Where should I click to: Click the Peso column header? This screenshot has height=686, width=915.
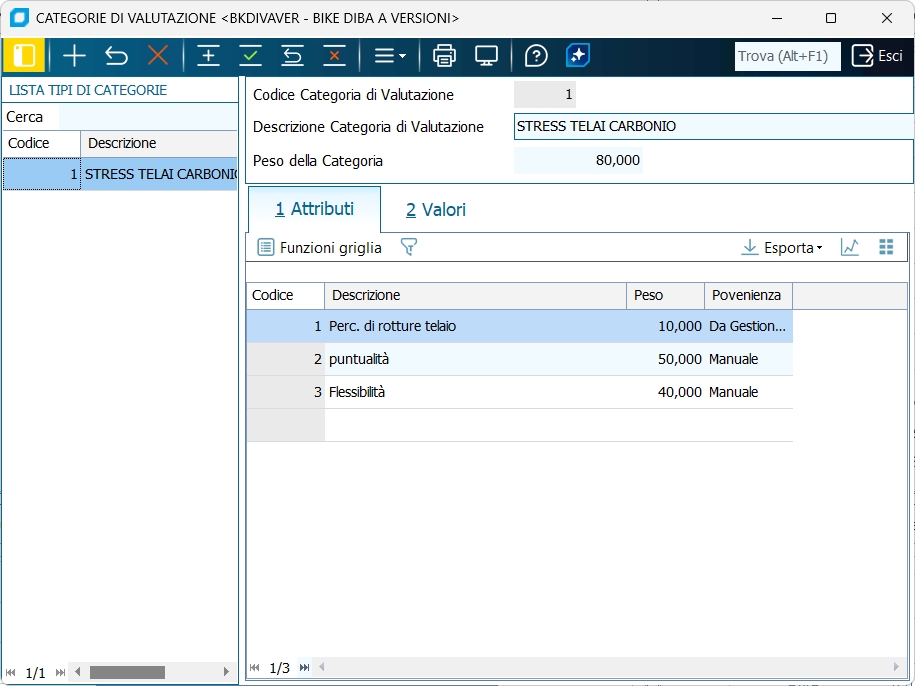(665, 295)
